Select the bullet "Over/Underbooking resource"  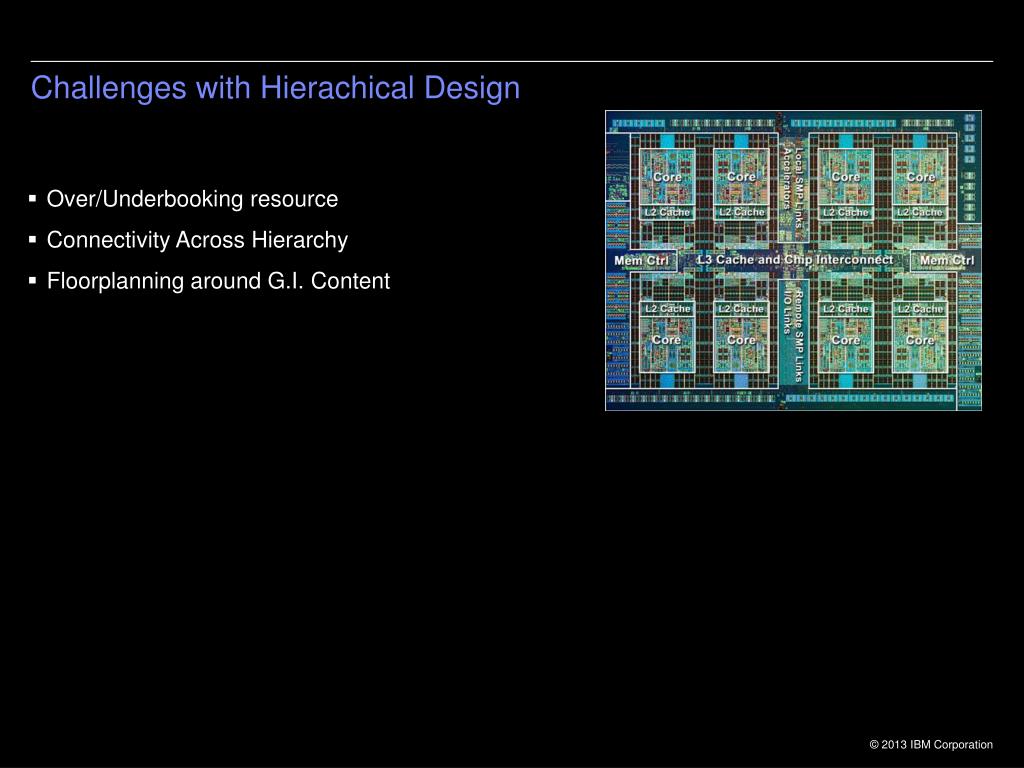point(192,199)
